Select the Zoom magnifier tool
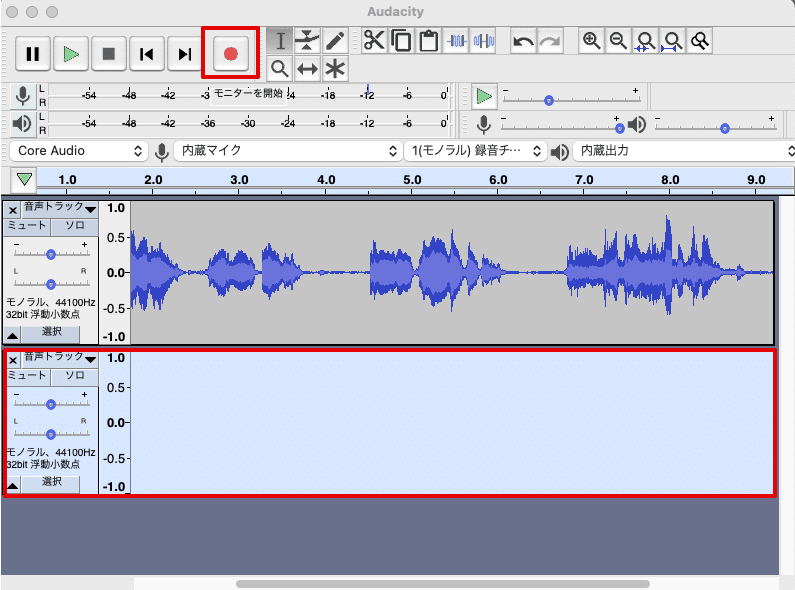 point(280,68)
